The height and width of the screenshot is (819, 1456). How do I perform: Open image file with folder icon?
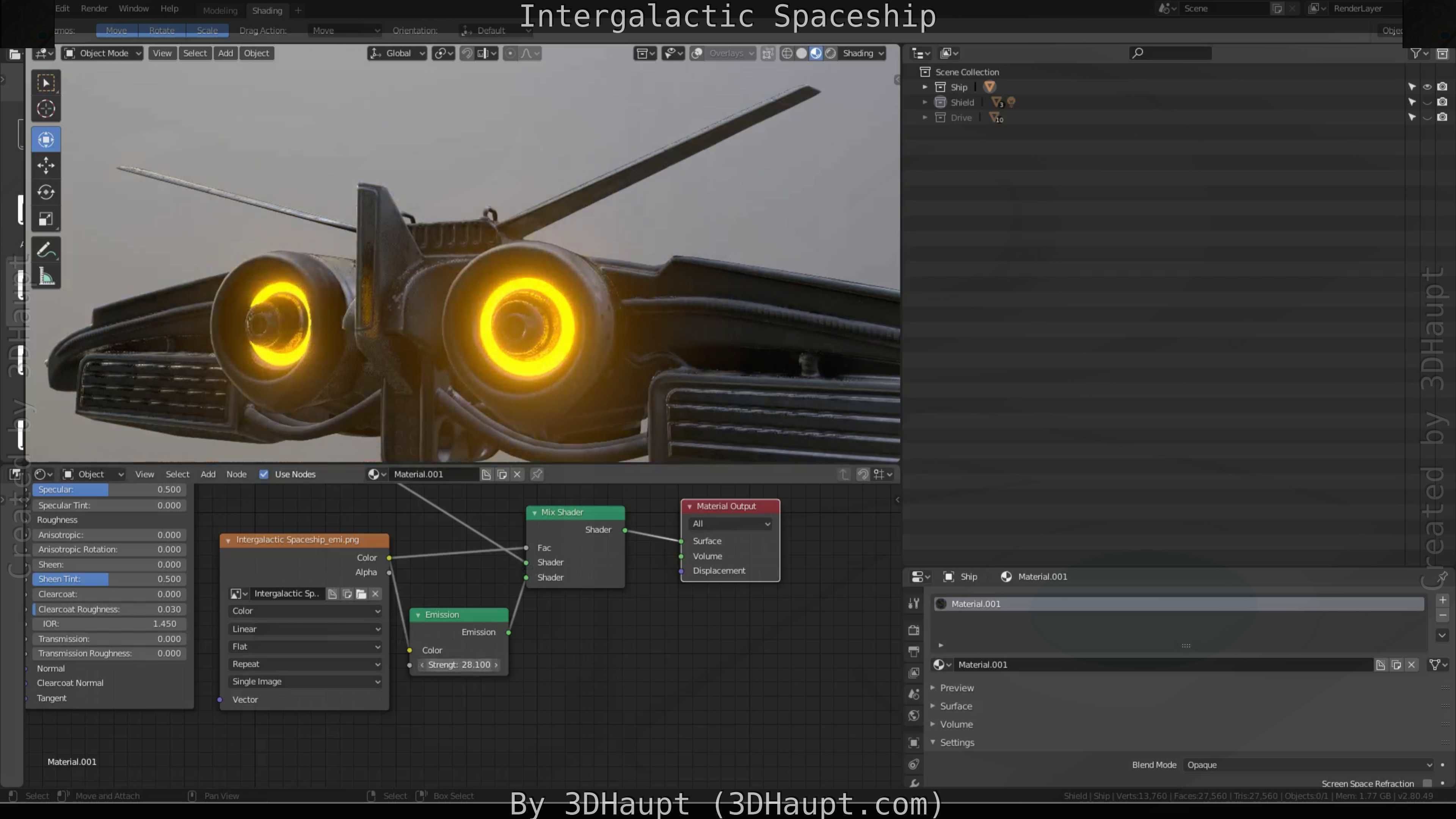[361, 593]
